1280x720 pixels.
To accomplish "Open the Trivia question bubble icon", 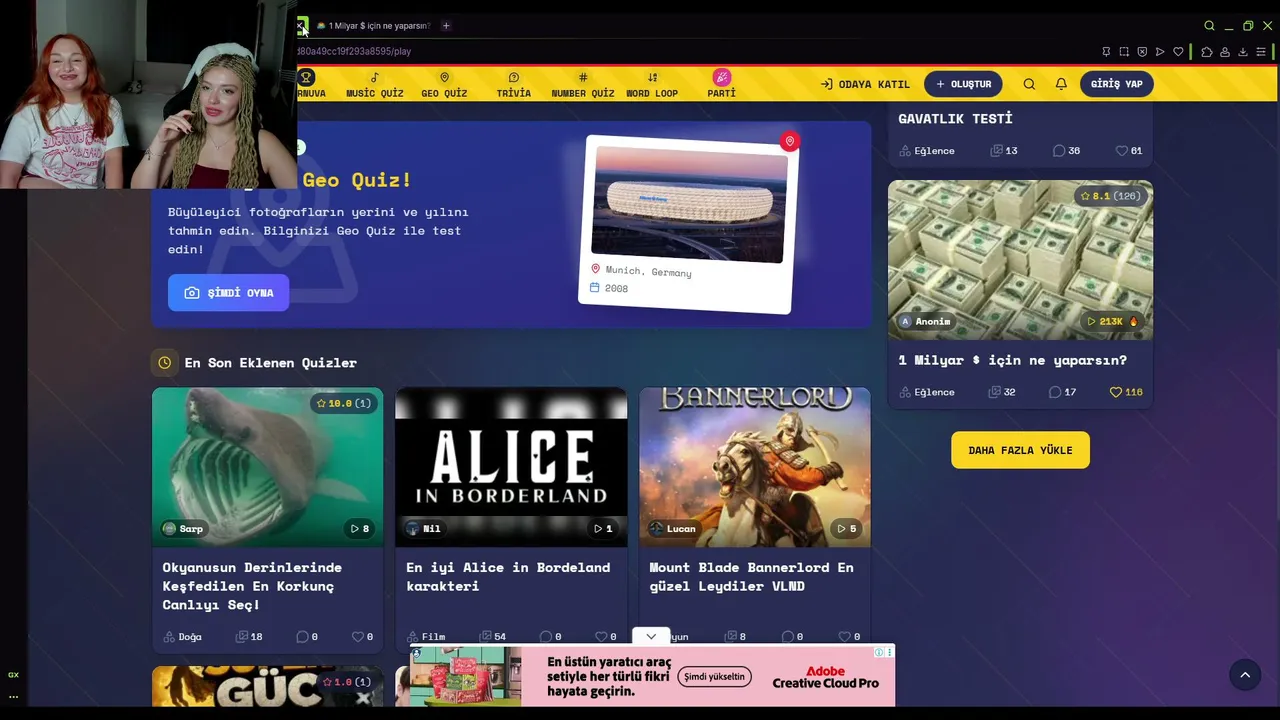I will pyautogui.click(x=514, y=77).
